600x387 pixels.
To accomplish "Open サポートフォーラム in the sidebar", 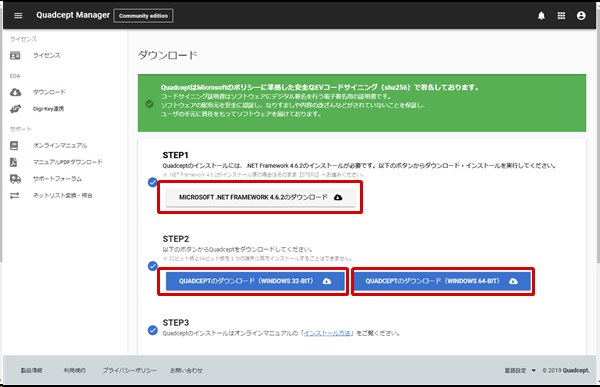I will [57, 179].
